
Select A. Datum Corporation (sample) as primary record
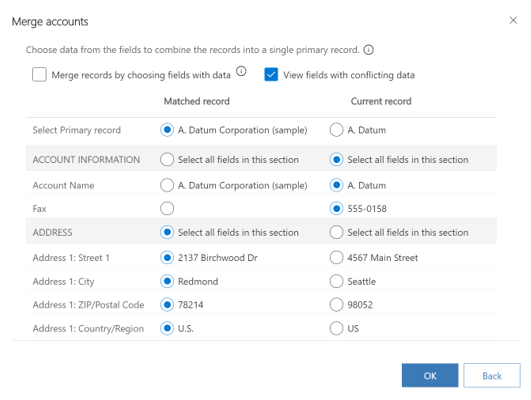[167, 130]
